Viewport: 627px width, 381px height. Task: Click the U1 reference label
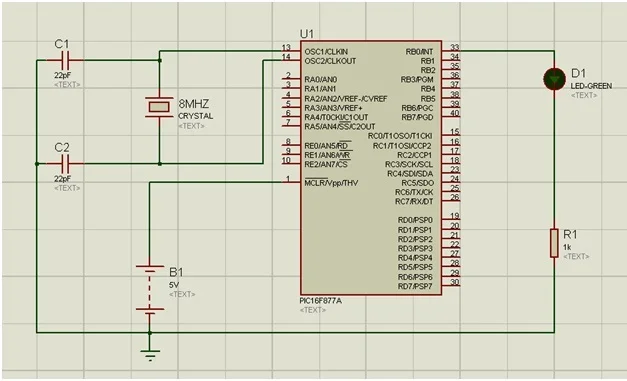tap(307, 34)
